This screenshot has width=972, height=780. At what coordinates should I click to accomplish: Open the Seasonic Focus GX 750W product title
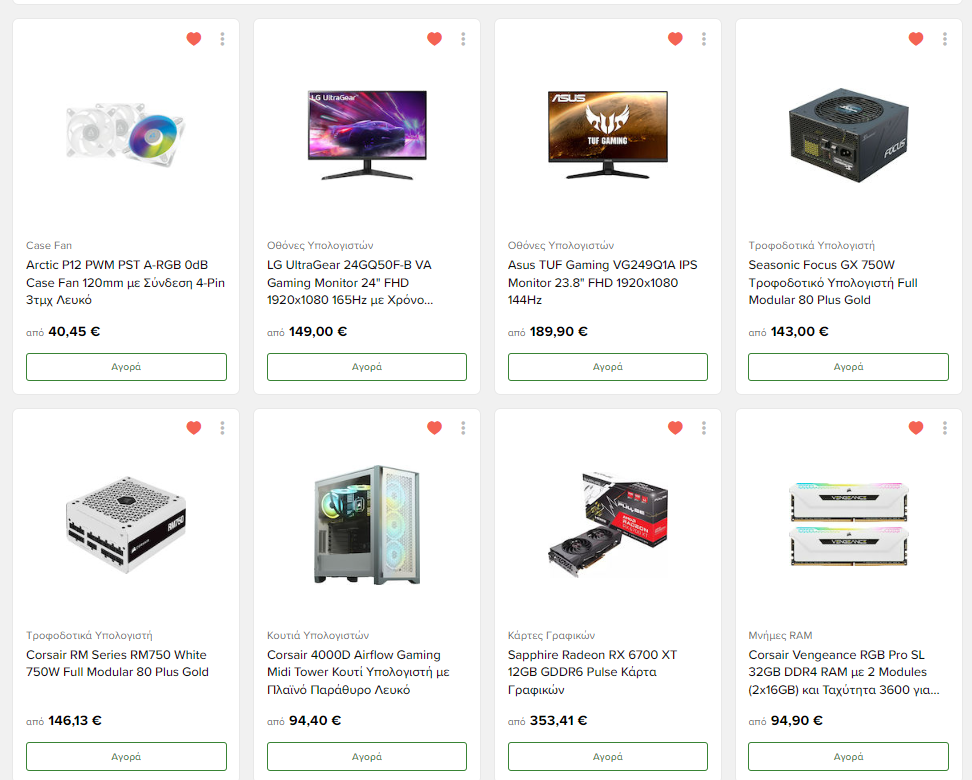coord(833,282)
